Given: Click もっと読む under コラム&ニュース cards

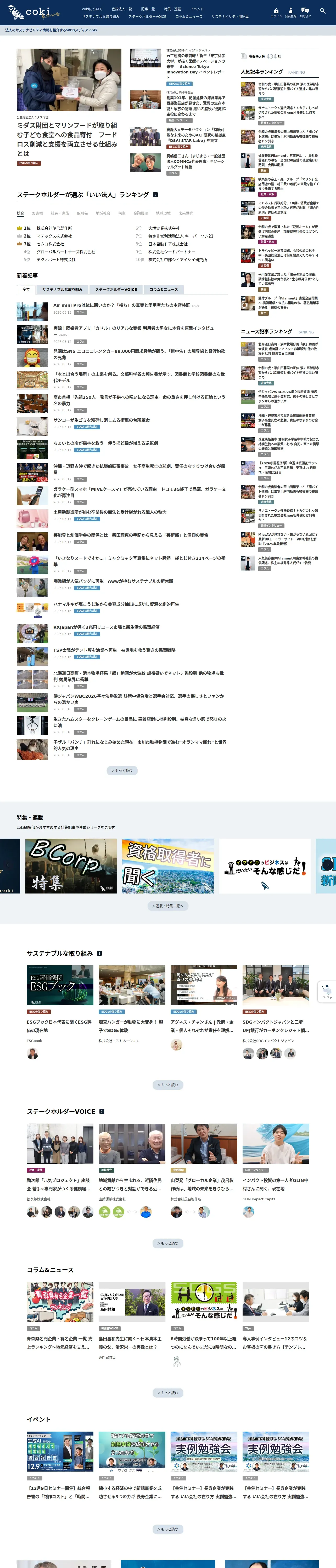Looking at the screenshot, I should [168, 1393].
